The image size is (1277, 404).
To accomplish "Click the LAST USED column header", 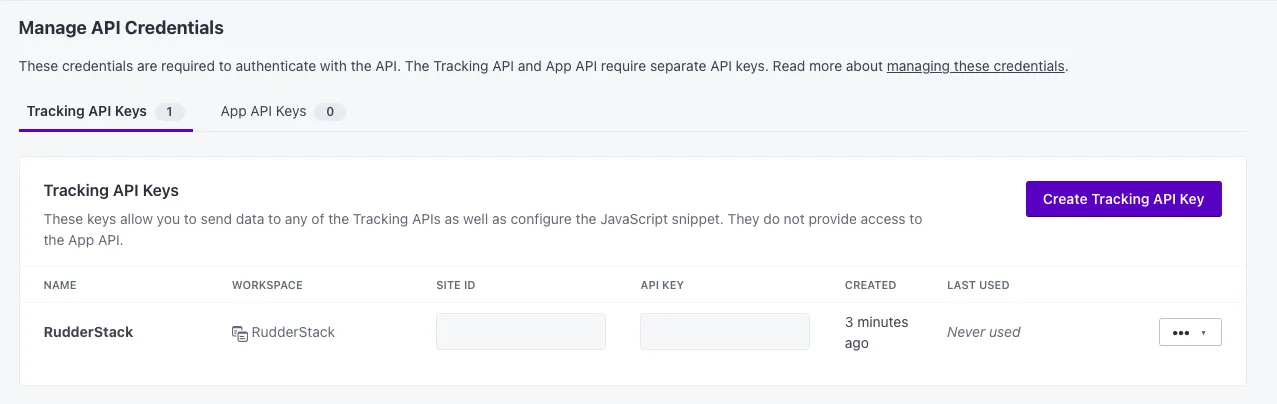I will pos(978,285).
